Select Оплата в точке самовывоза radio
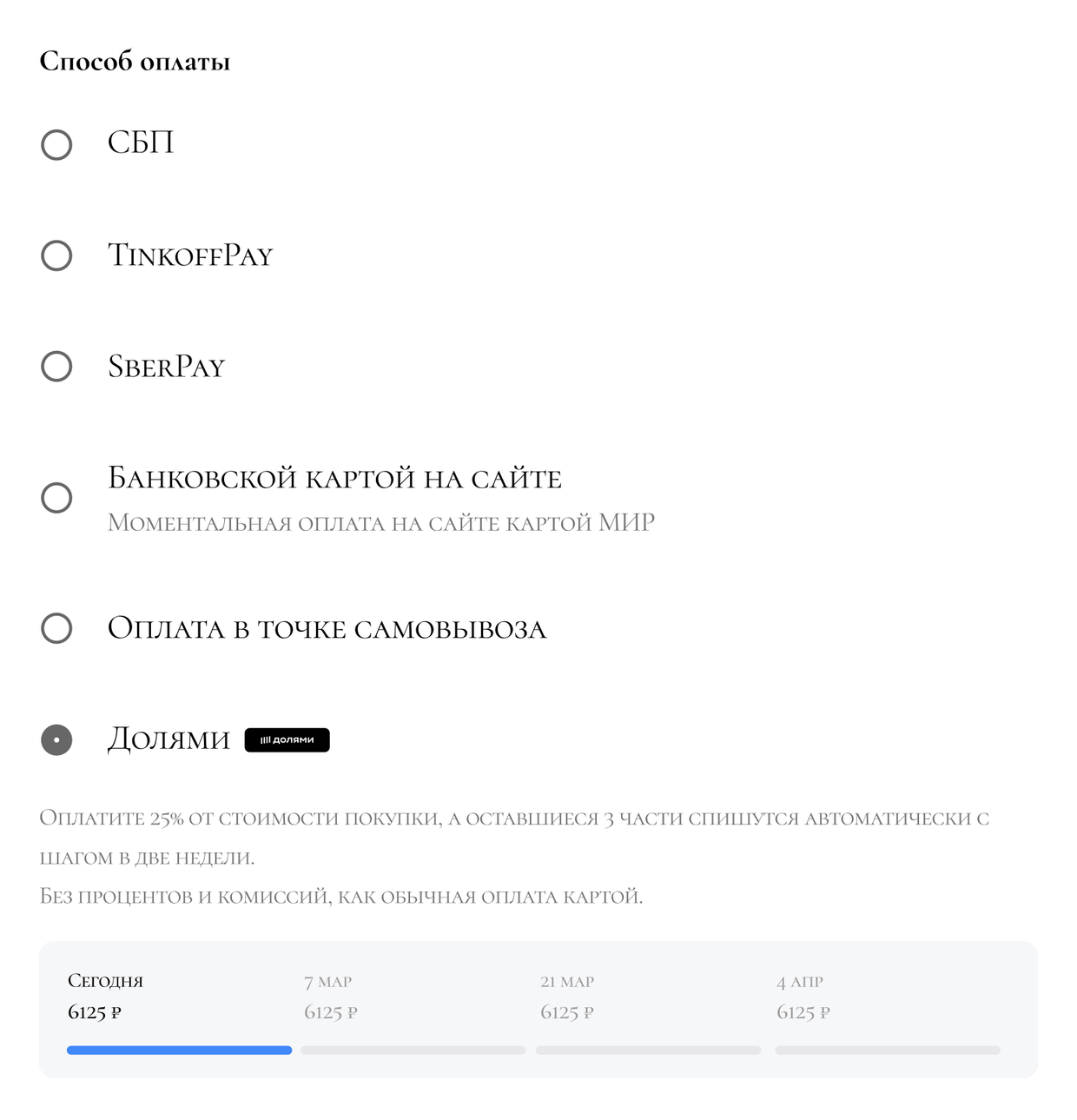 [x=56, y=628]
